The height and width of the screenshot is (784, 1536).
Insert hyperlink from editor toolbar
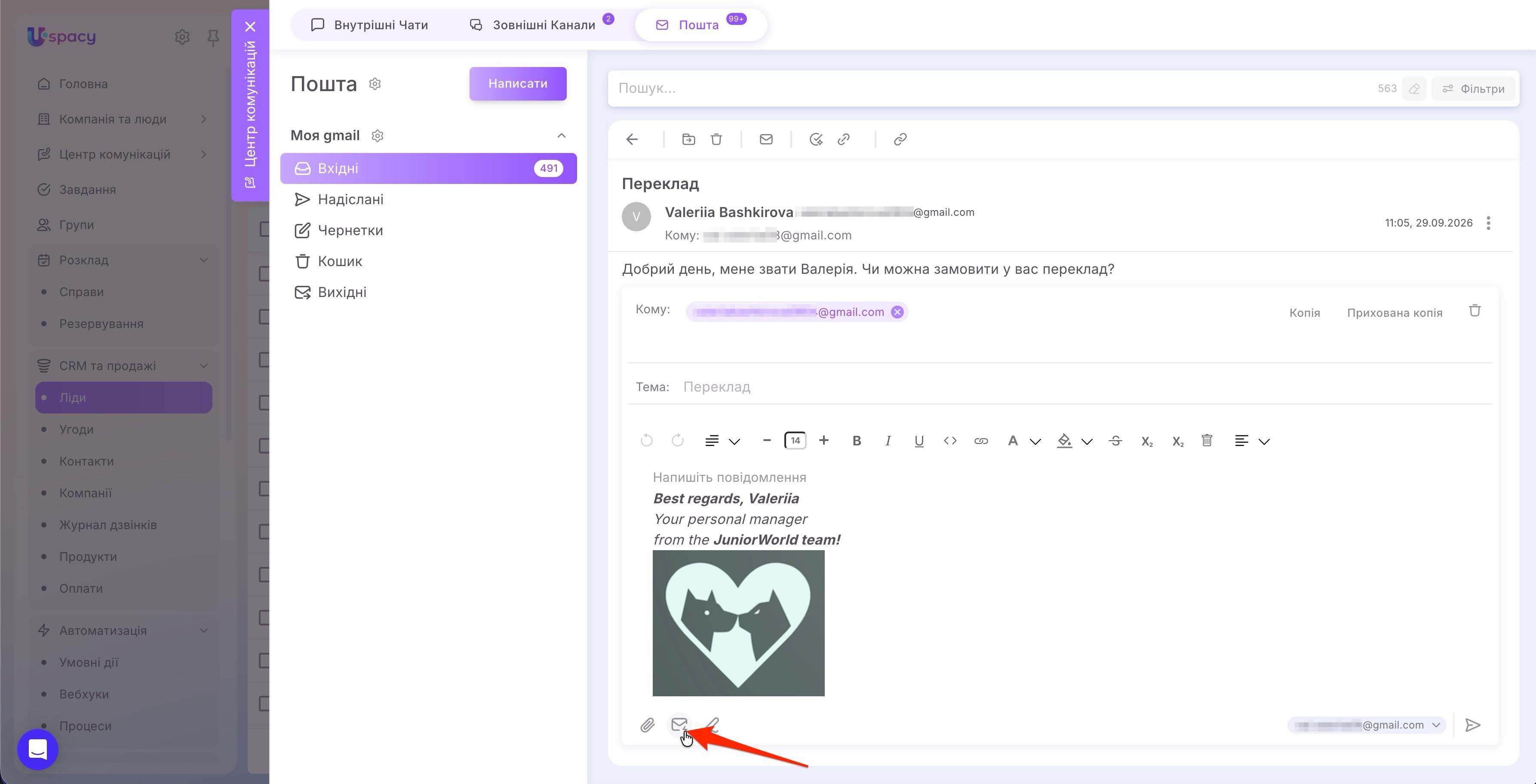coord(981,441)
